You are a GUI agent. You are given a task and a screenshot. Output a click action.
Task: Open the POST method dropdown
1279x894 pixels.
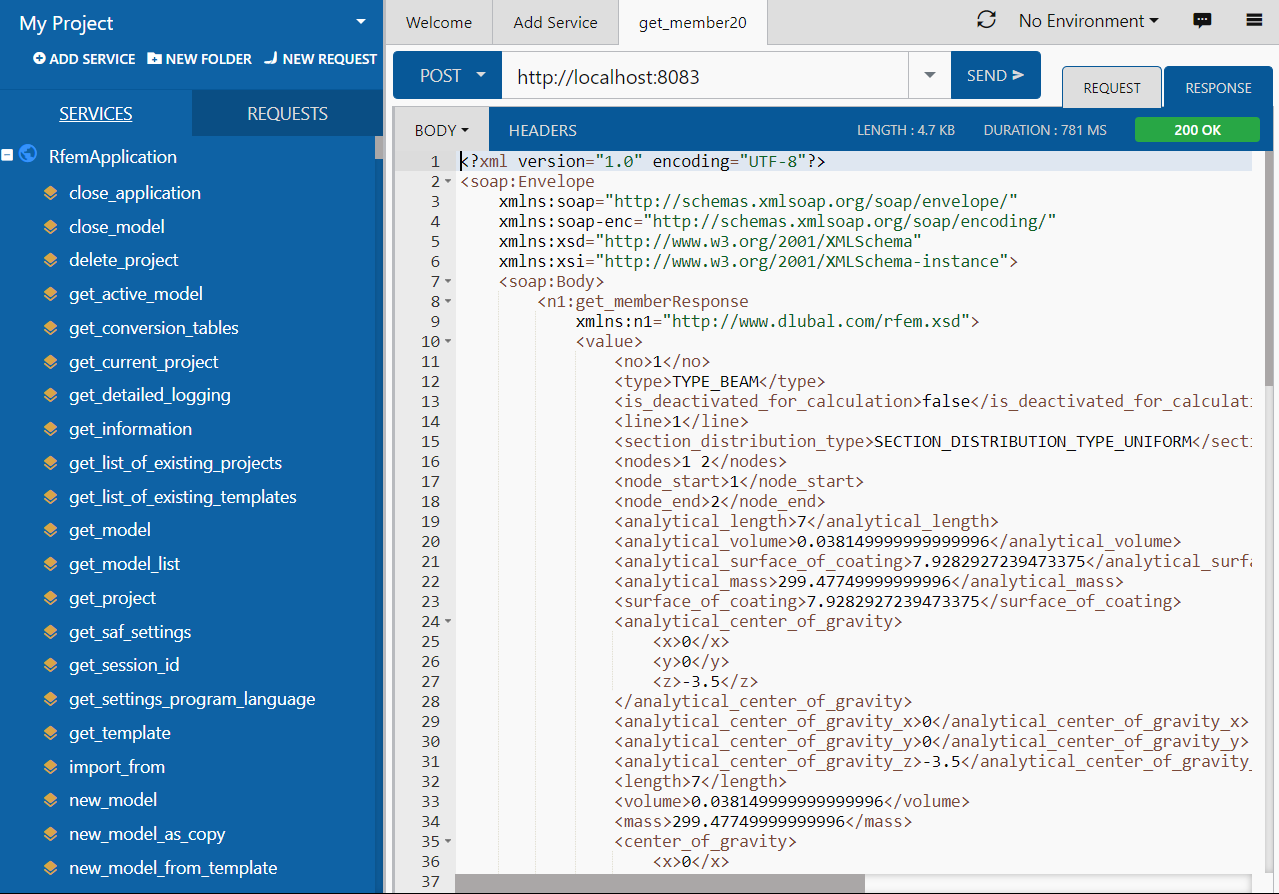tap(480, 75)
